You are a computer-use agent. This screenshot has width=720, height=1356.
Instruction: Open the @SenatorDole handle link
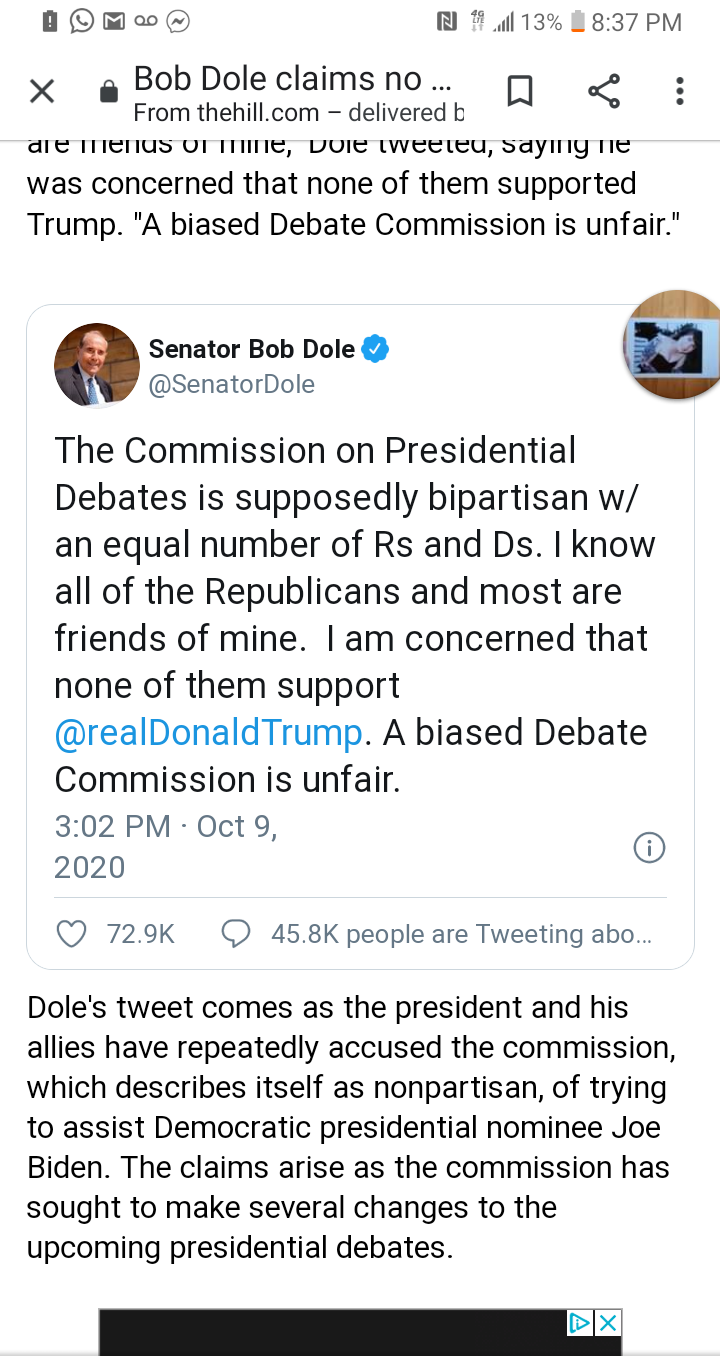click(x=231, y=384)
